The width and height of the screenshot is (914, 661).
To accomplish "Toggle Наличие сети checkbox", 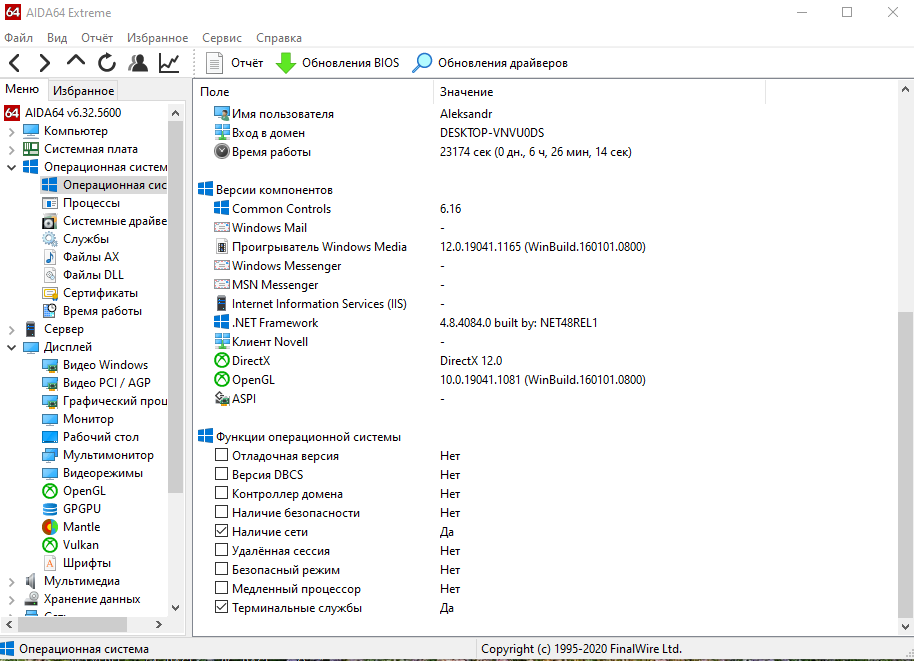I will coord(222,530).
